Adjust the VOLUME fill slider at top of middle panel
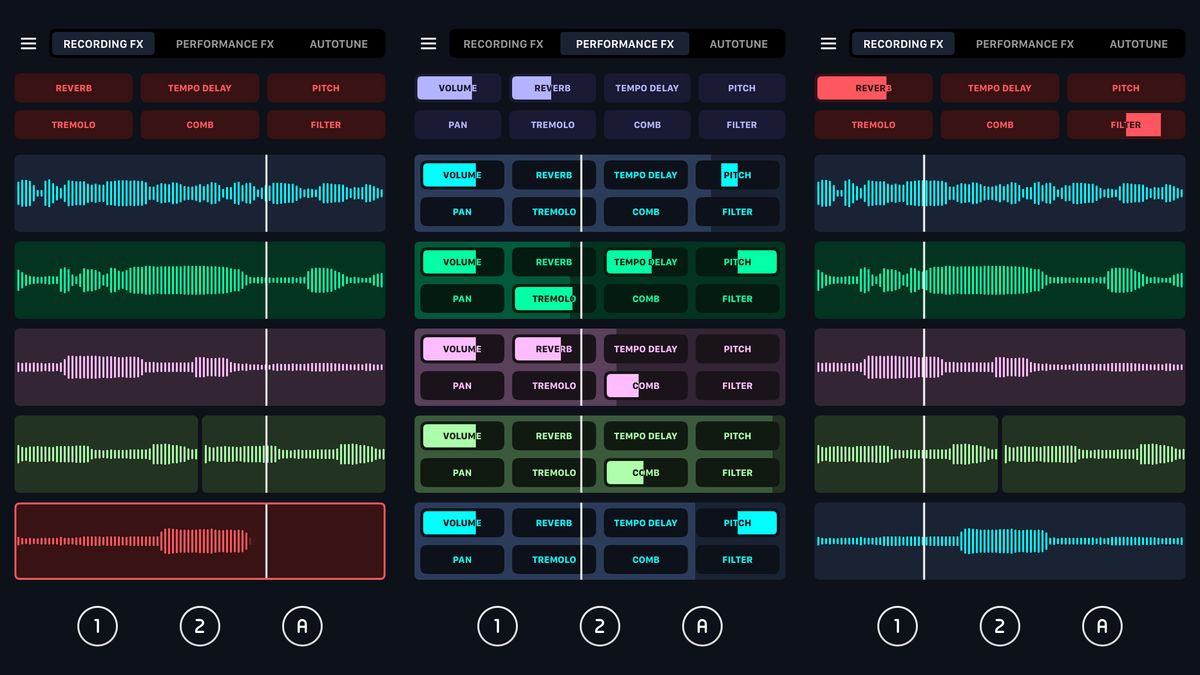 [457, 88]
